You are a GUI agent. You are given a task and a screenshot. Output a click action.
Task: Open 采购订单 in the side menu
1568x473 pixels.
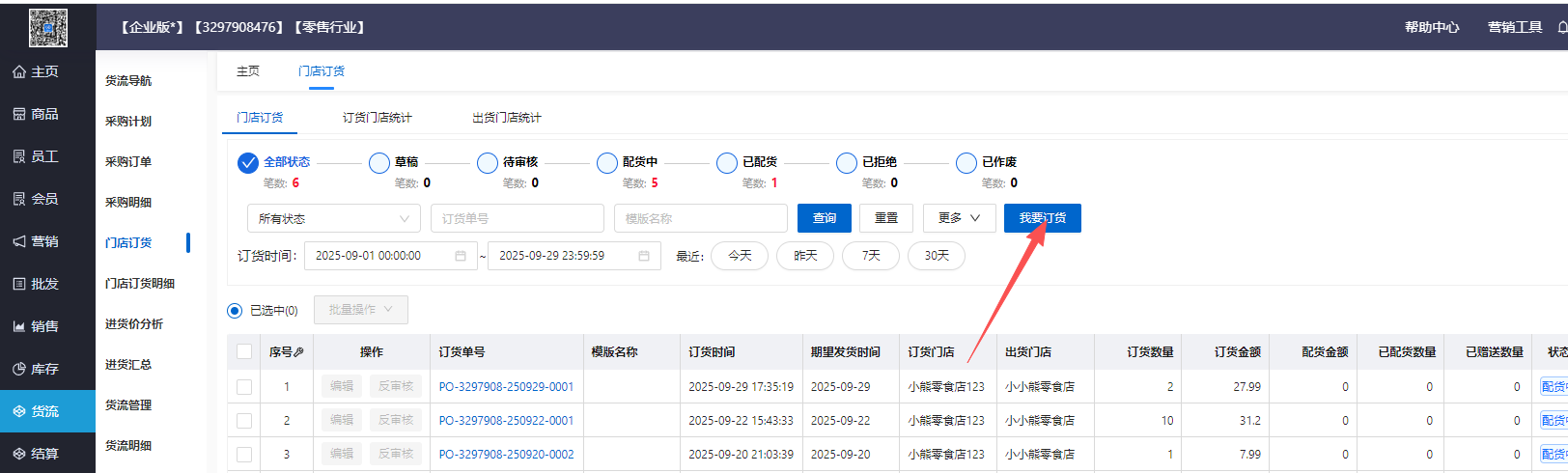click(128, 162)
